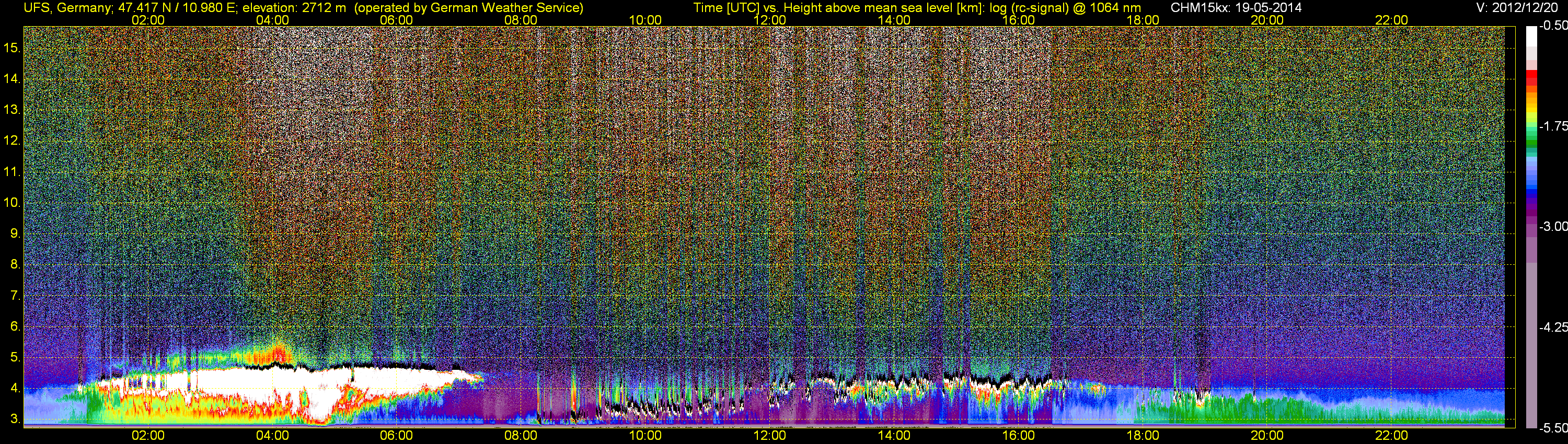Click '(operated by German Weather Service)' text
1568x444 pixels.
click(468, 8)
